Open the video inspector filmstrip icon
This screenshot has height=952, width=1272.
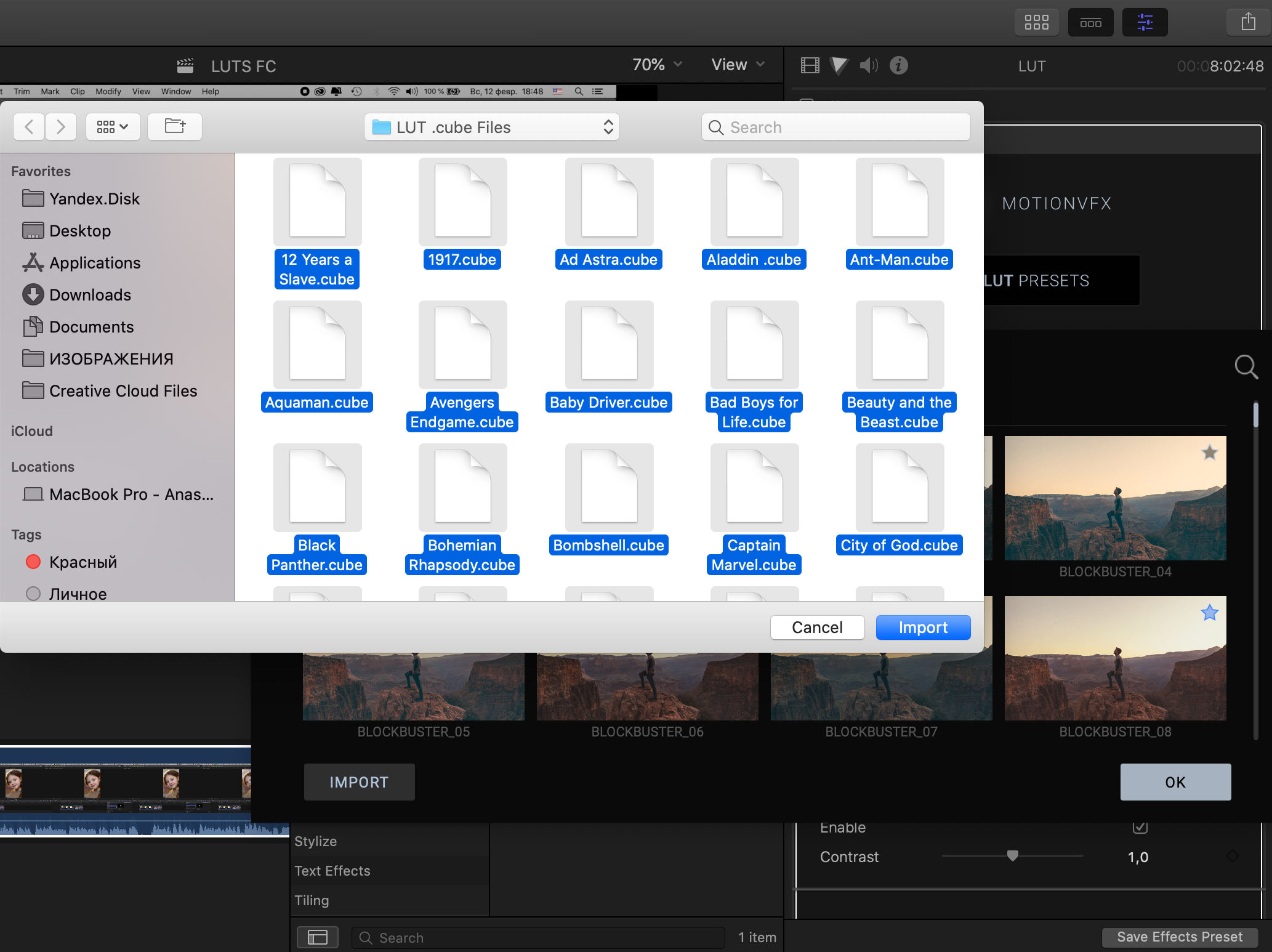pos(810,65)
